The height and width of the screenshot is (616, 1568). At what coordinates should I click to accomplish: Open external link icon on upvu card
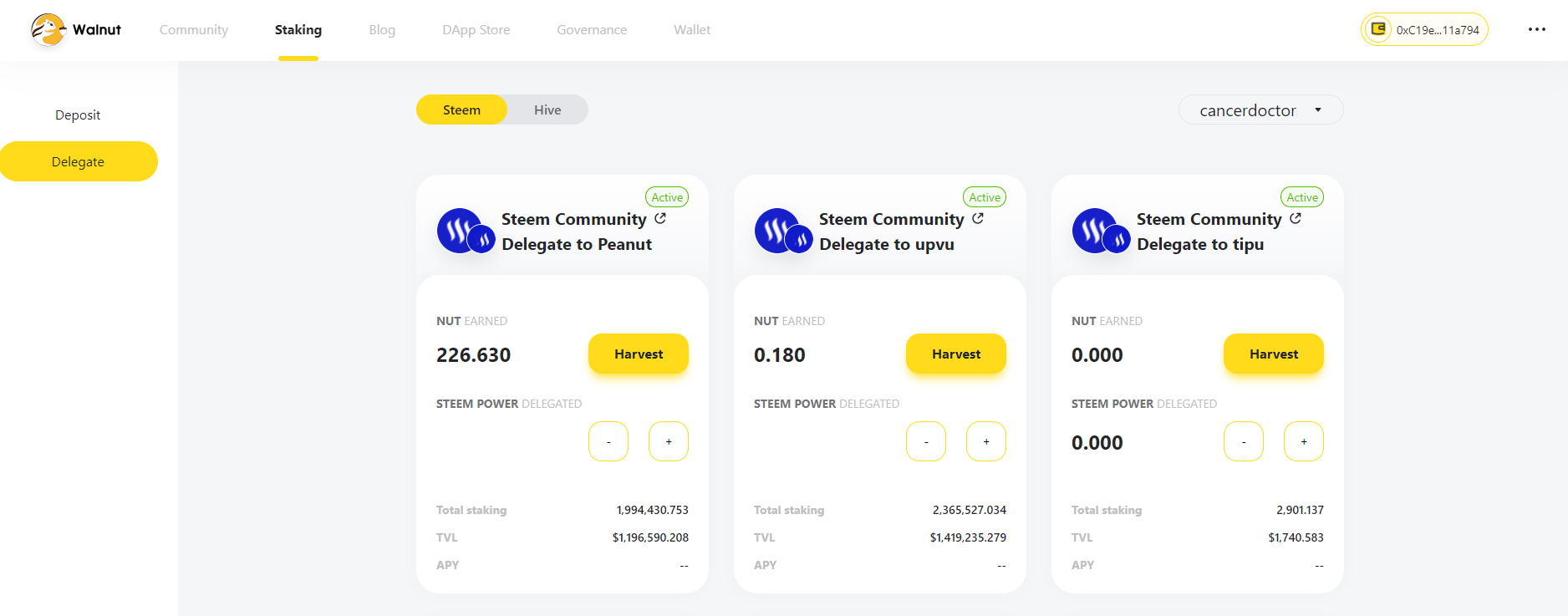click(x=978, y=218)
